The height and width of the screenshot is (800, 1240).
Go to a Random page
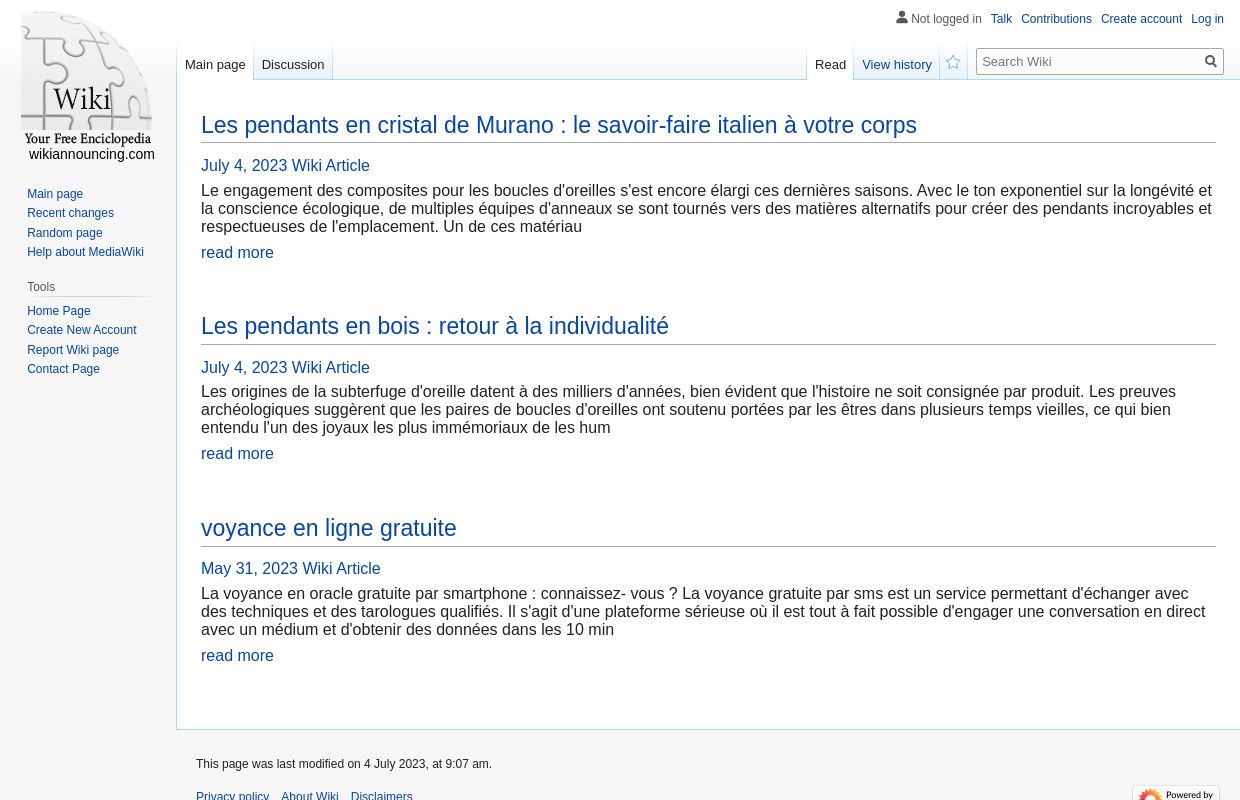[64, 233]
